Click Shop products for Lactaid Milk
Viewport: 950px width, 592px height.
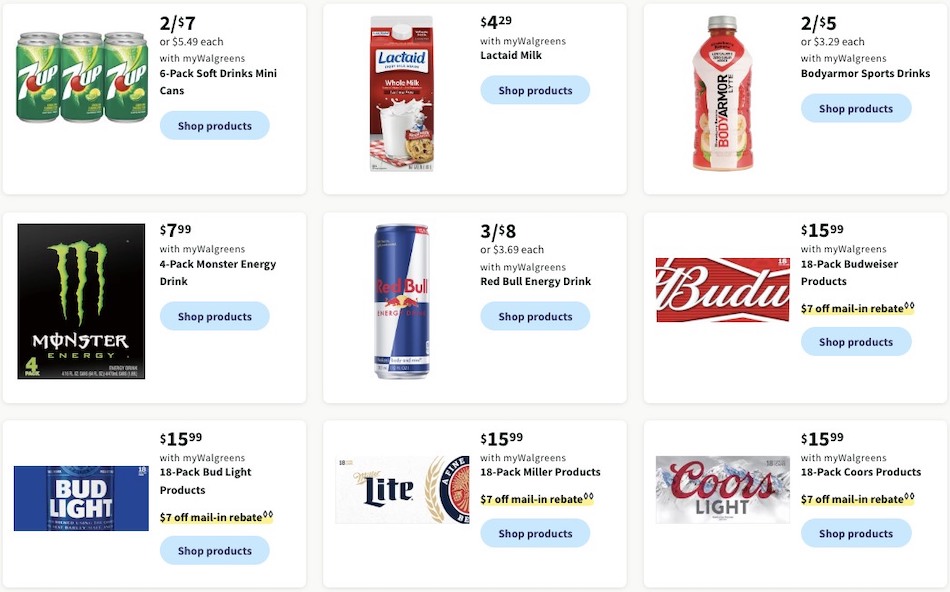(x=535, y=90)
